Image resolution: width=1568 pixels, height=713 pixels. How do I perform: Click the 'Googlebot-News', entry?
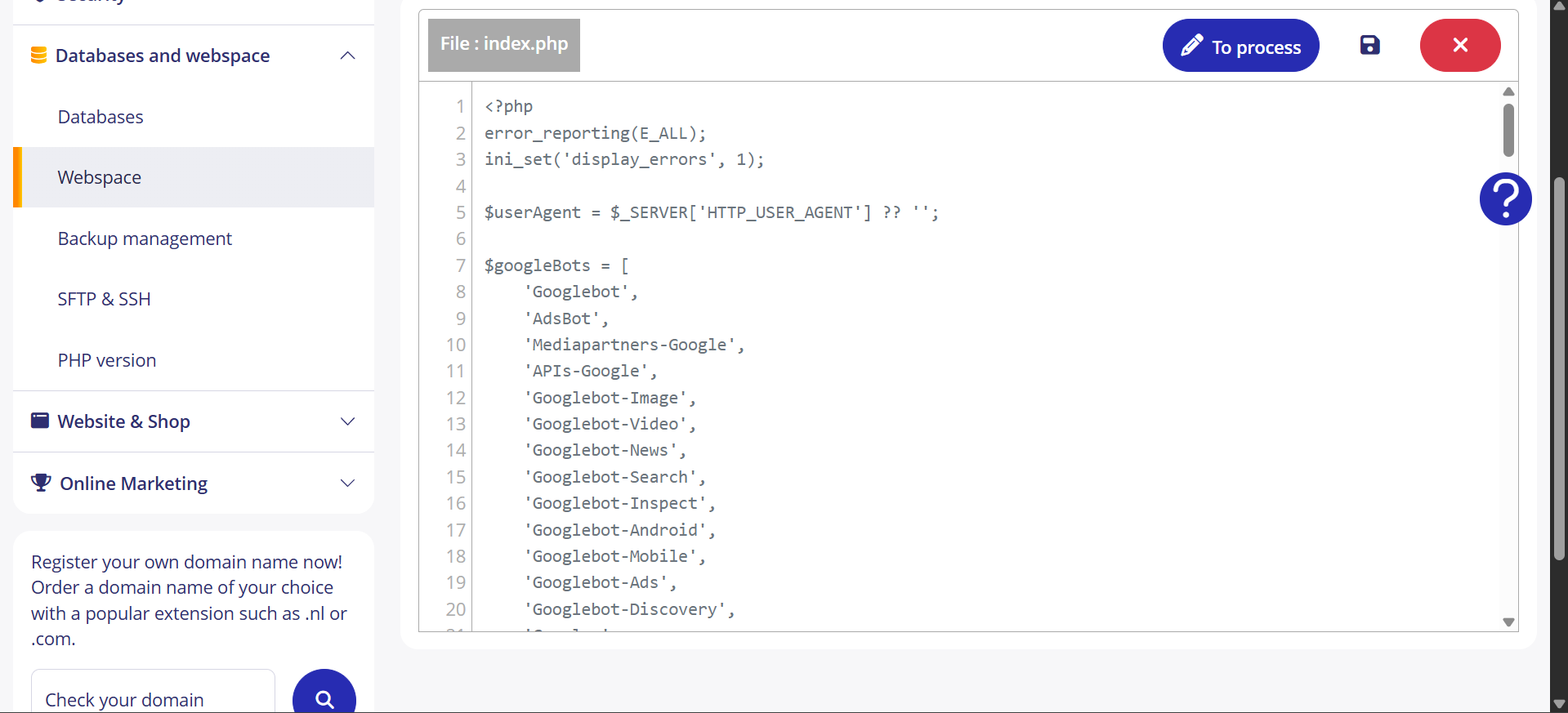pos(605,450)
